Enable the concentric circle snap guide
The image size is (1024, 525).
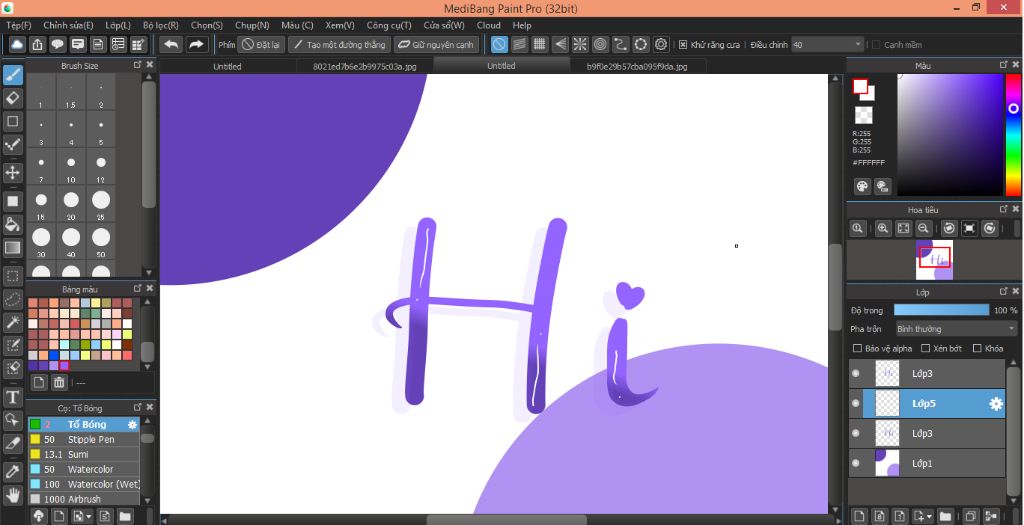tap(600, 44)
